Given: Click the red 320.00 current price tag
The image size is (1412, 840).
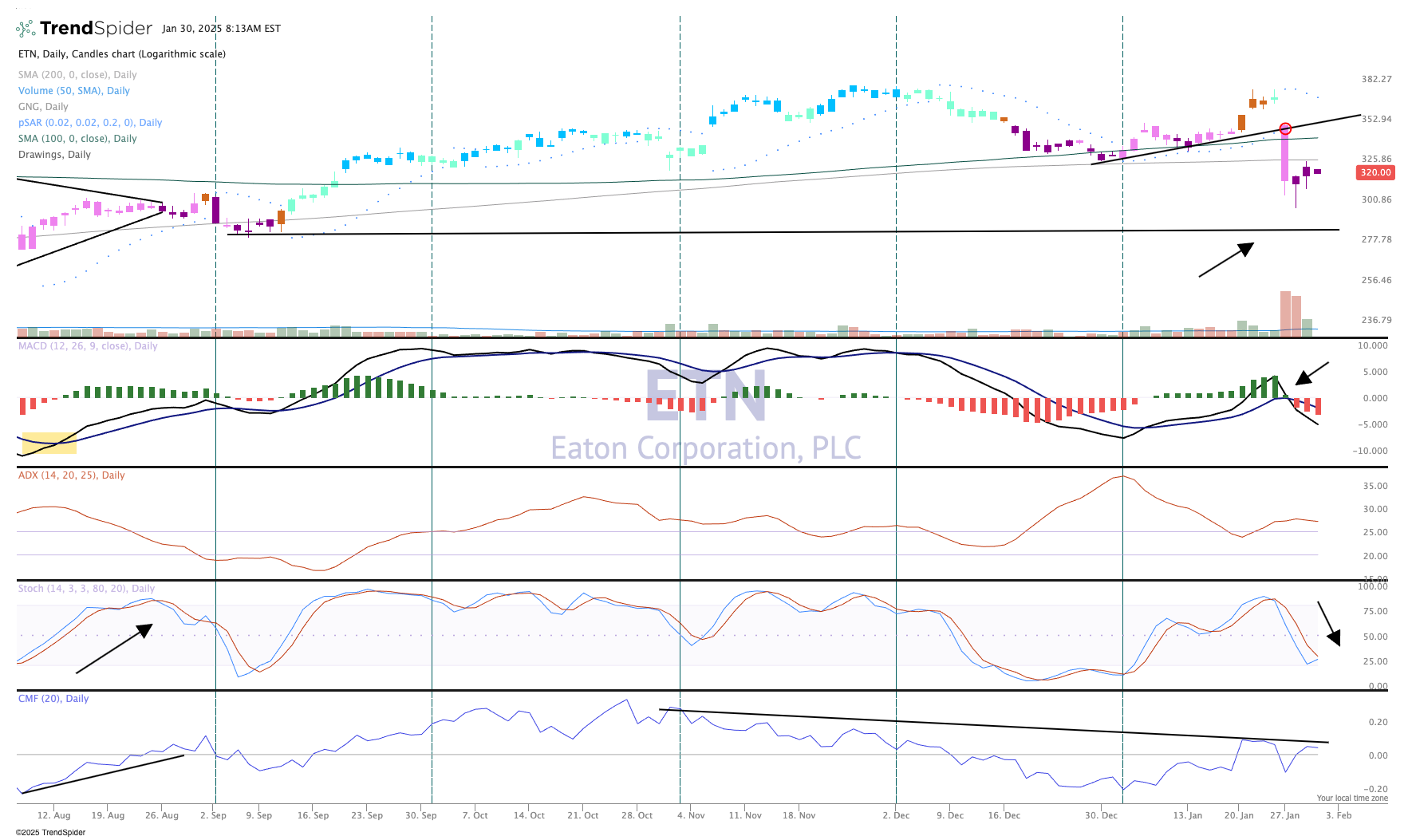Looking at the screenshot, I should click(x=1375, y=172).
